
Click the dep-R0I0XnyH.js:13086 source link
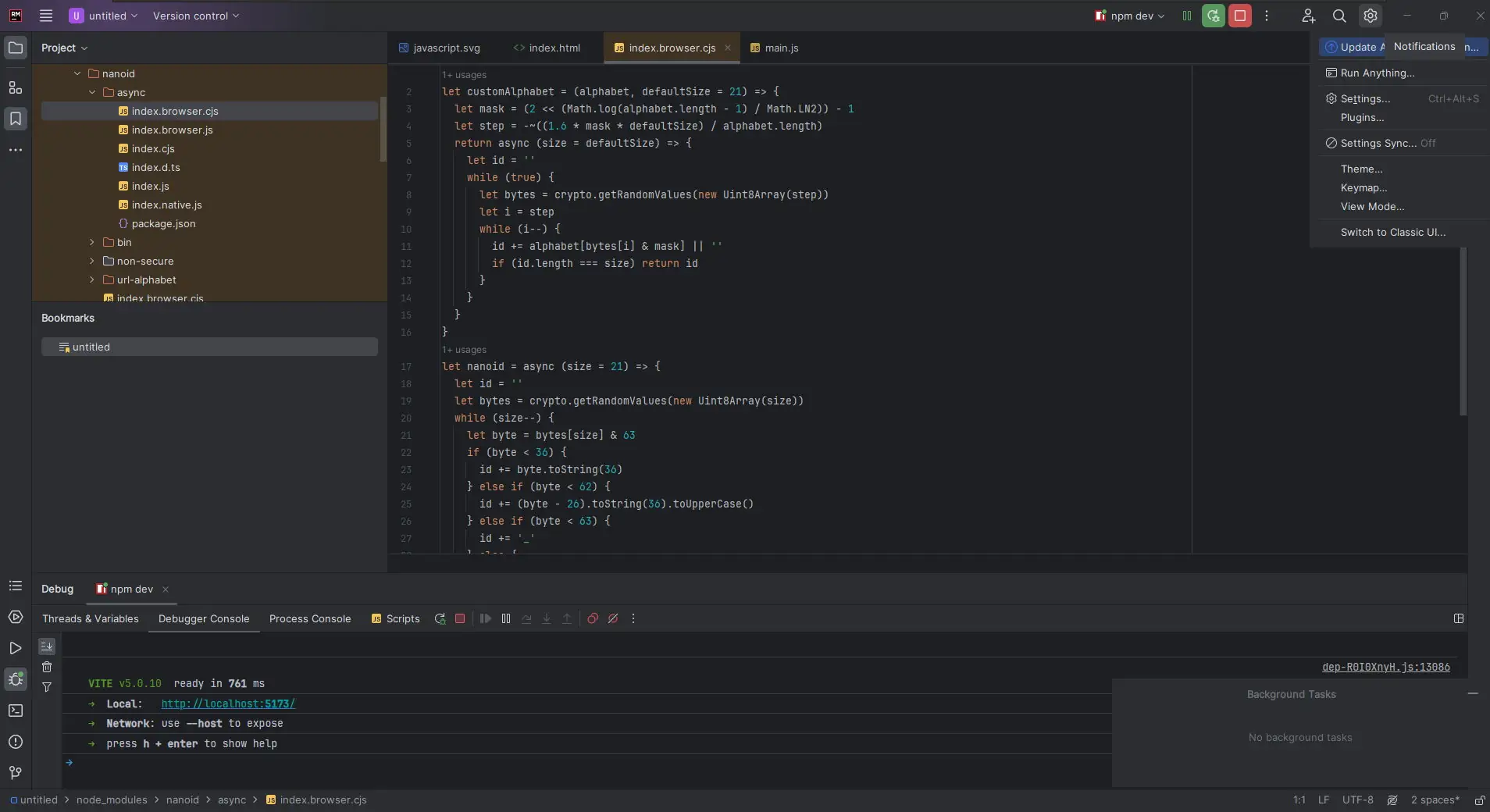1385,667
